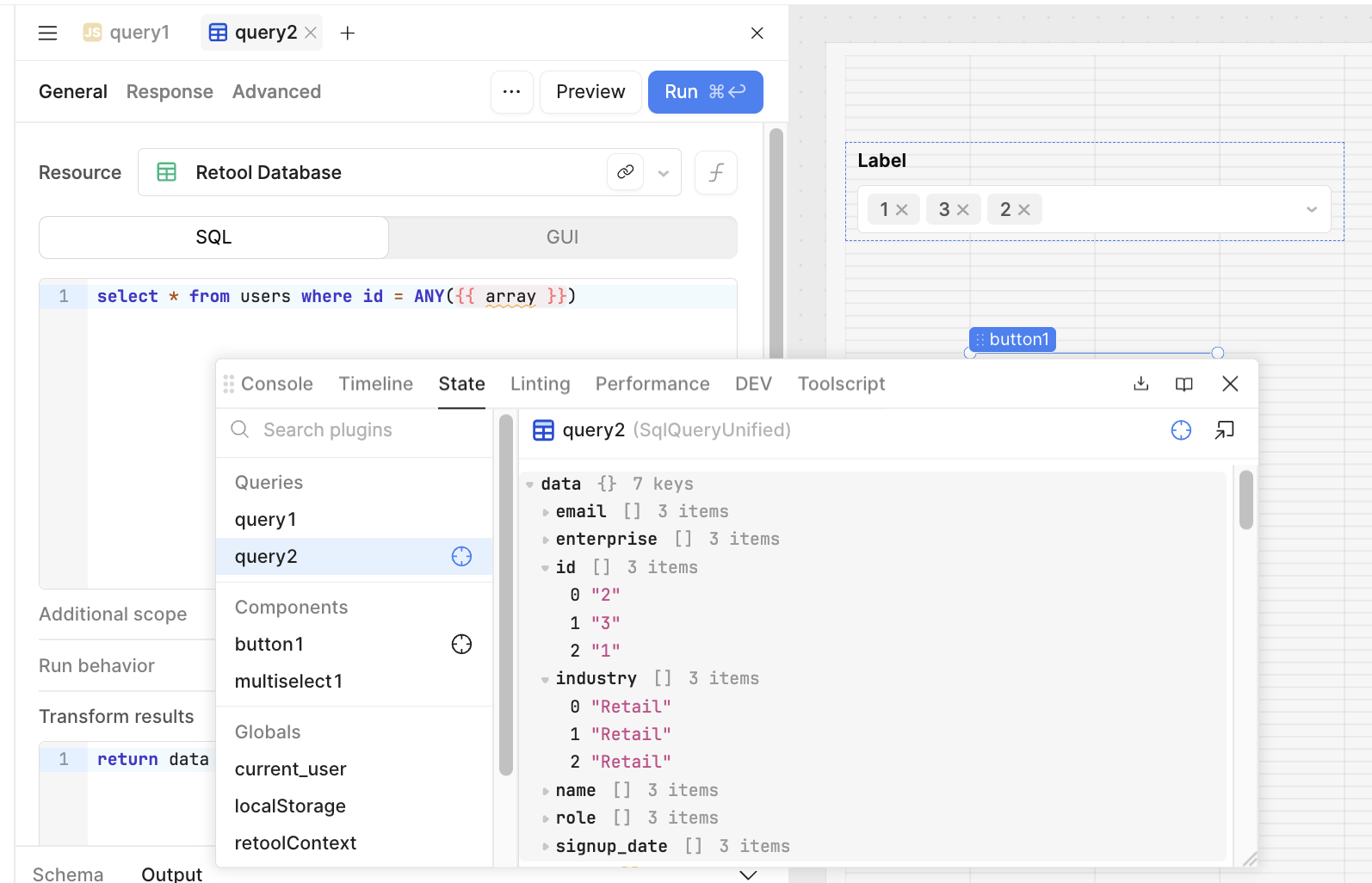Click the query2 table icon in state header
Image resolution: width=1372 pixels, height=883 pixels.
coord(543,430)
